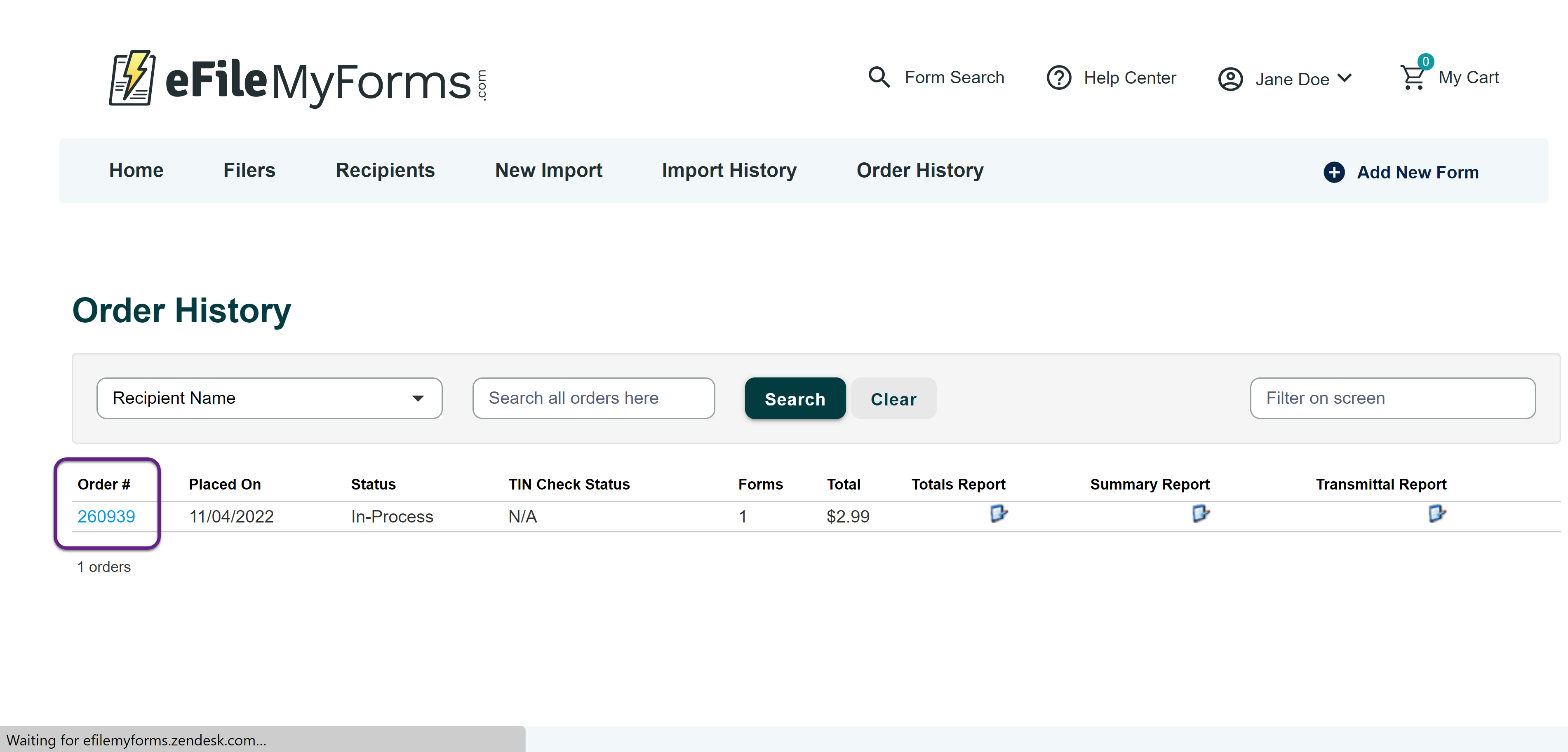The image size is (1568, 752).
Task: Click the Filter on screen field
Action: coord(1392,398)
